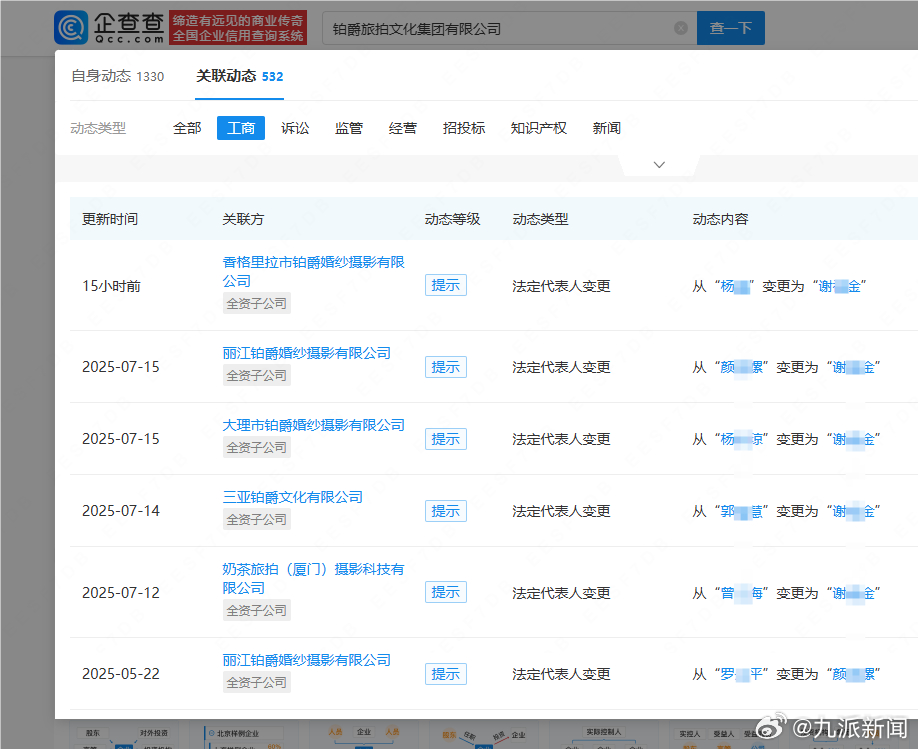This screenshot has width=918, height=749.
Task: Click 提示 badge in 大理市 row
Action: pyautogui.click(x=446, y=439)
